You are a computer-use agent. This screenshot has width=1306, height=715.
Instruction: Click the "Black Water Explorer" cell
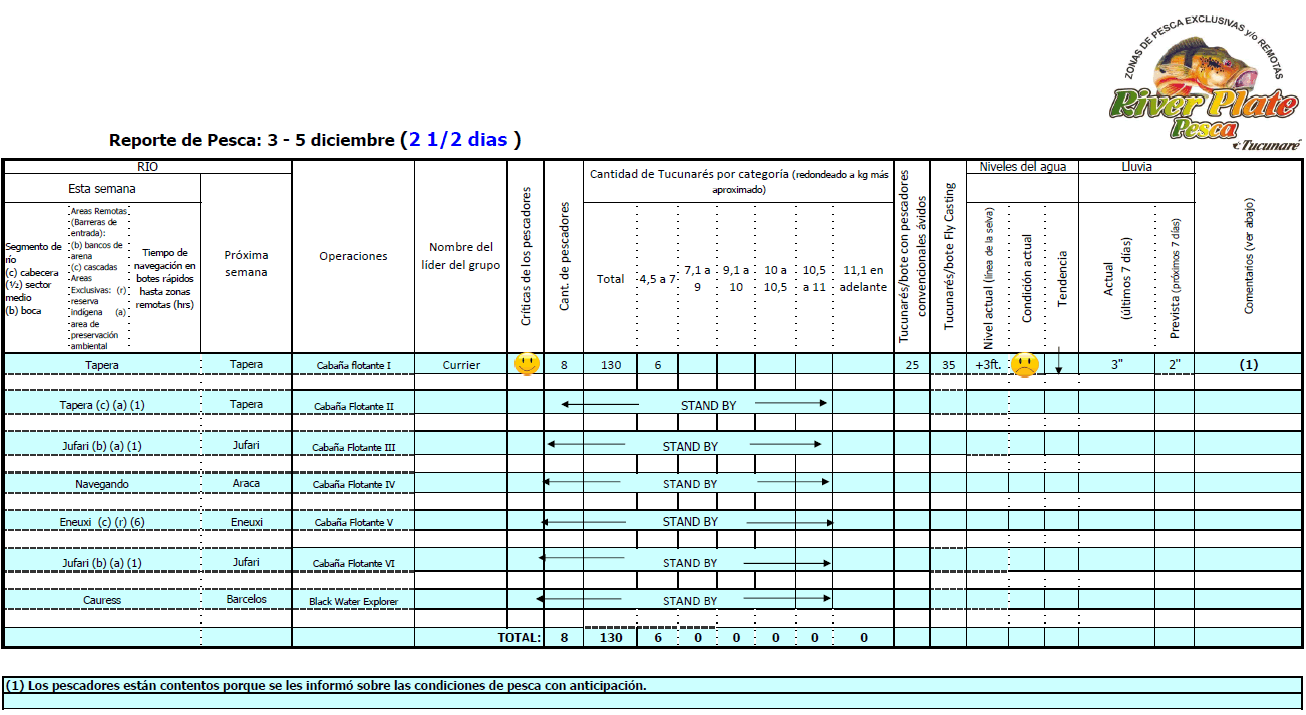(353, 602)
